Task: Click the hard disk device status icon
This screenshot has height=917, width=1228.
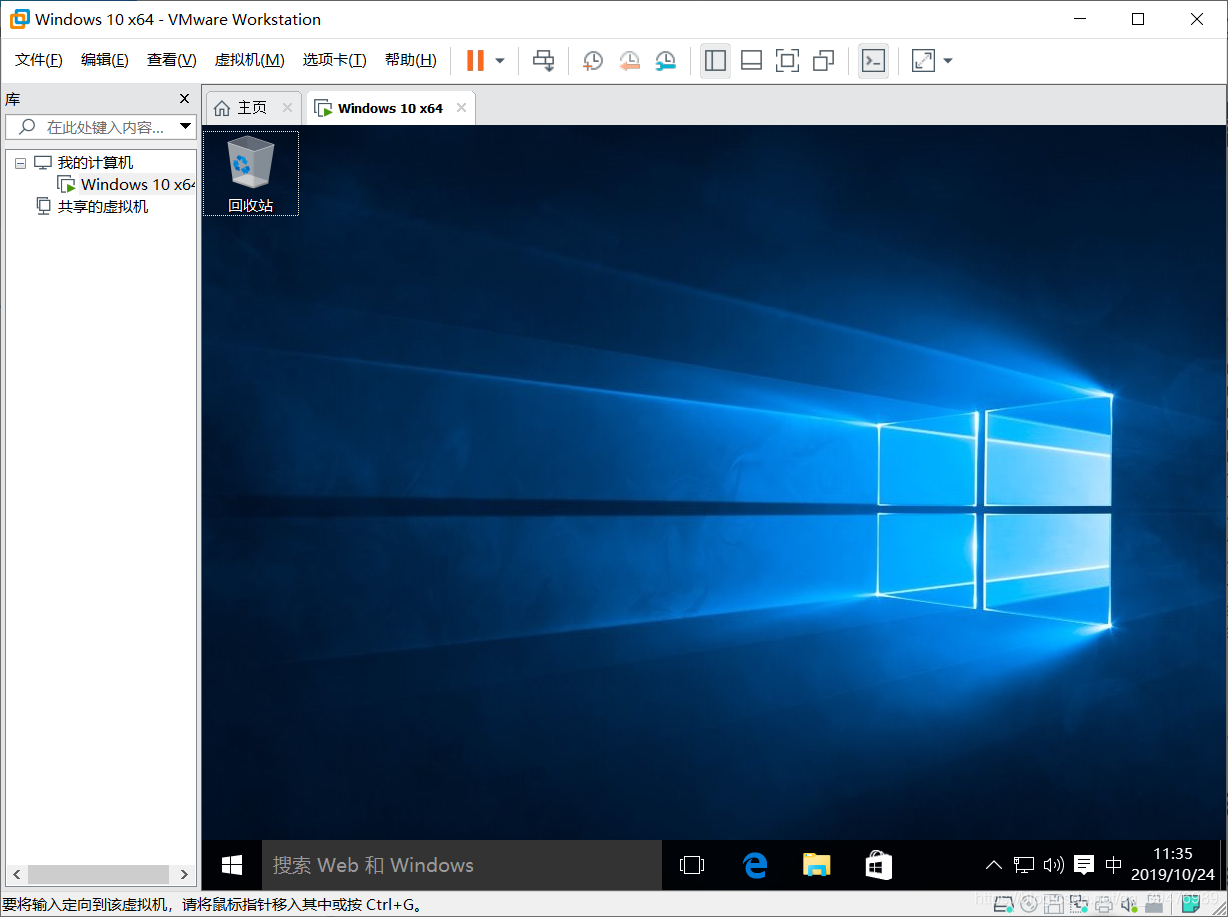Action: click(1003, 904)
